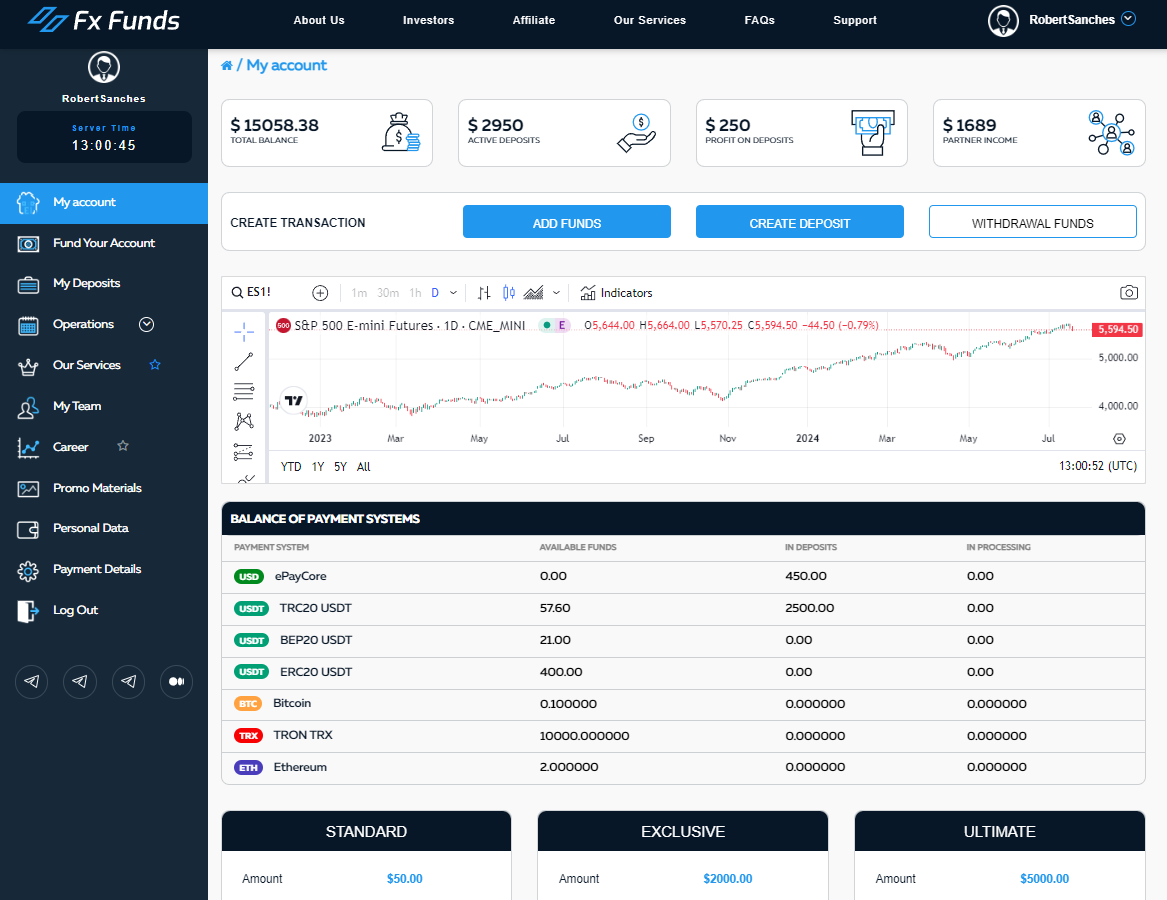This screenshot has height=900, width=1167.
Task: Click the home icon in breadcrumb
Action: point(227,66)
